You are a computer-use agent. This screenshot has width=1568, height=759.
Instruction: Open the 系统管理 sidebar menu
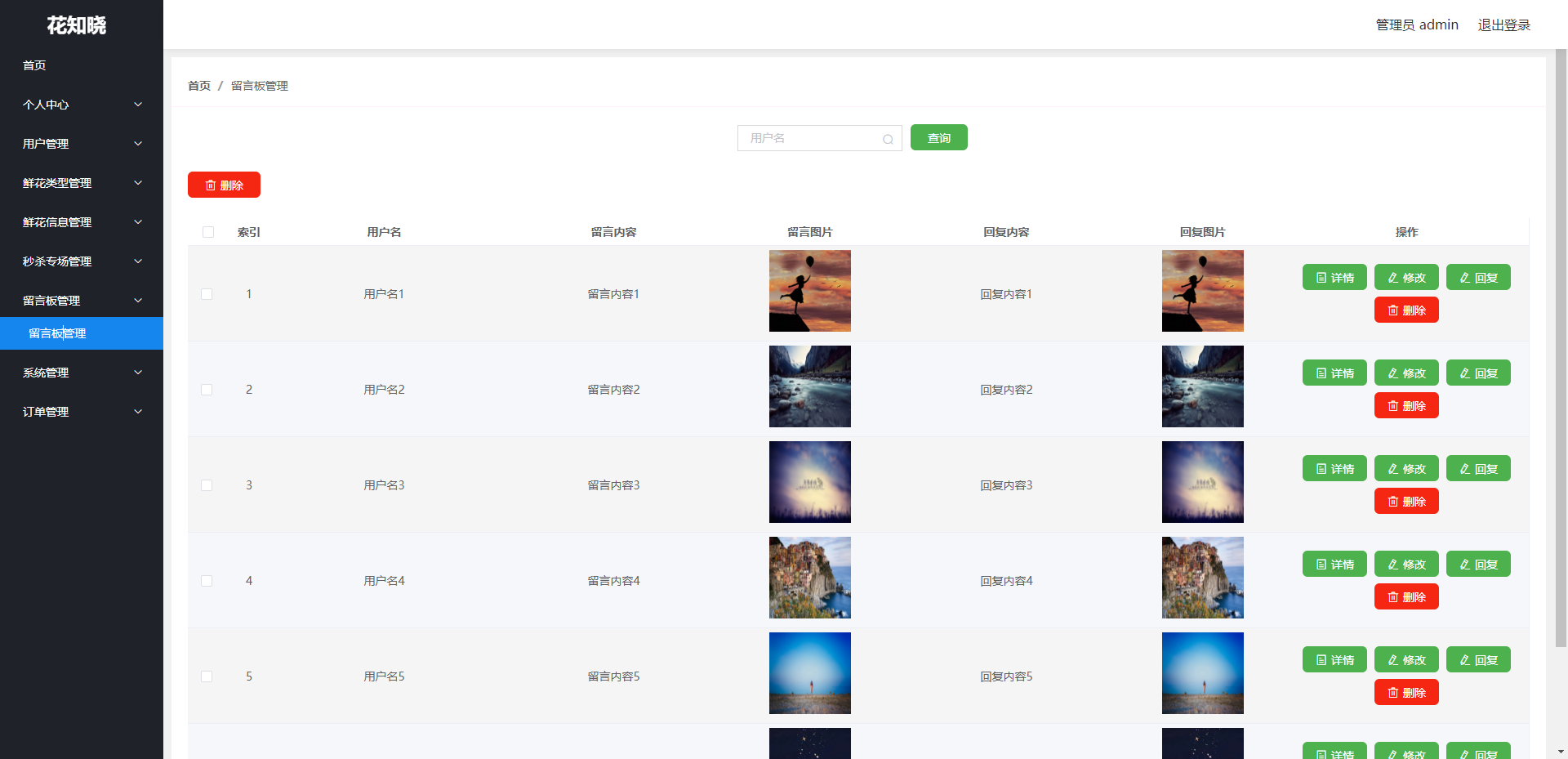[82, 373]
